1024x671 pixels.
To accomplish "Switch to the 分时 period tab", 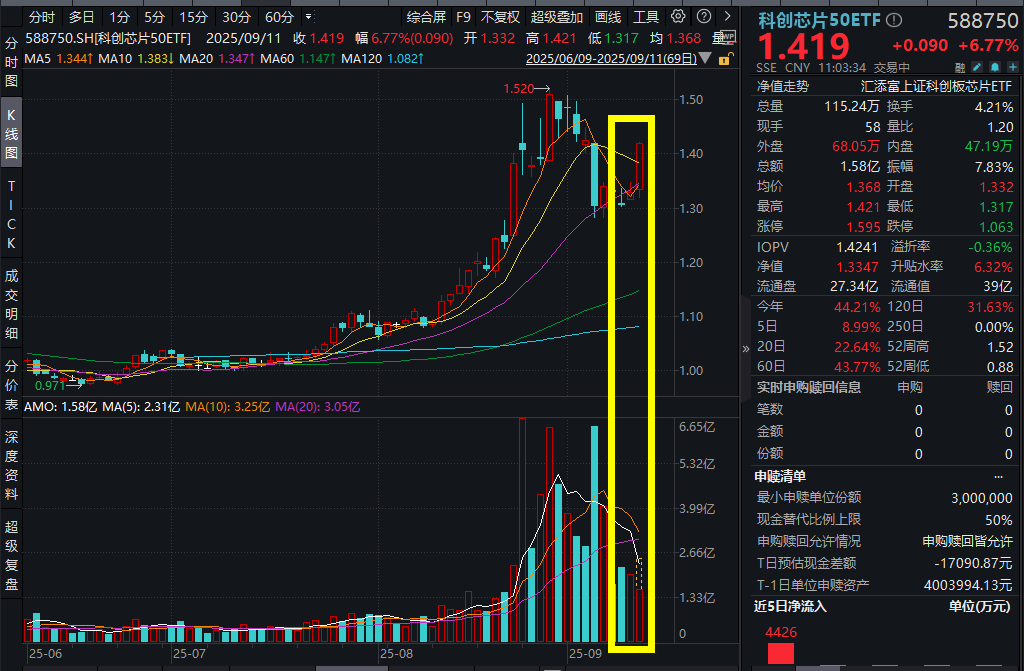I will point(39,17).
